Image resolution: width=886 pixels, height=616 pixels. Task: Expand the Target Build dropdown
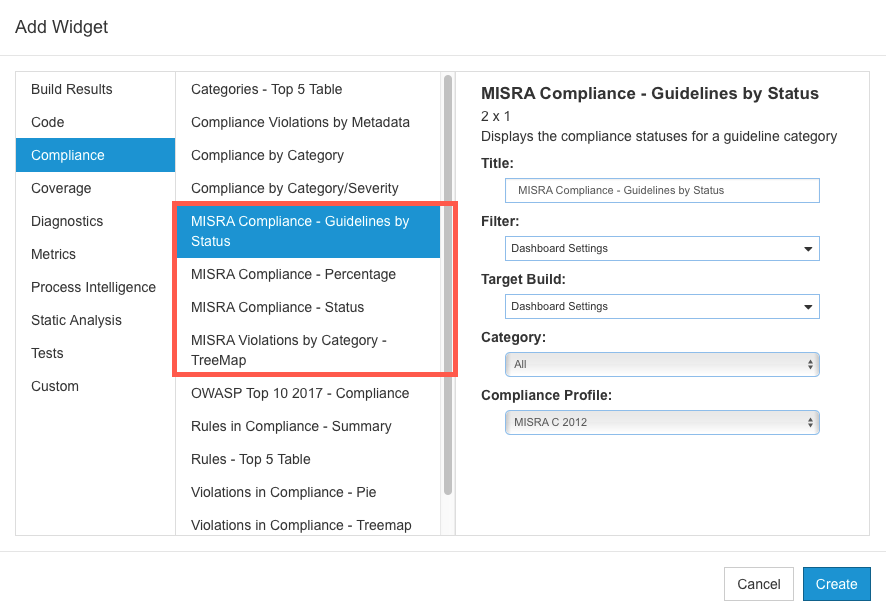coord(662,306)
